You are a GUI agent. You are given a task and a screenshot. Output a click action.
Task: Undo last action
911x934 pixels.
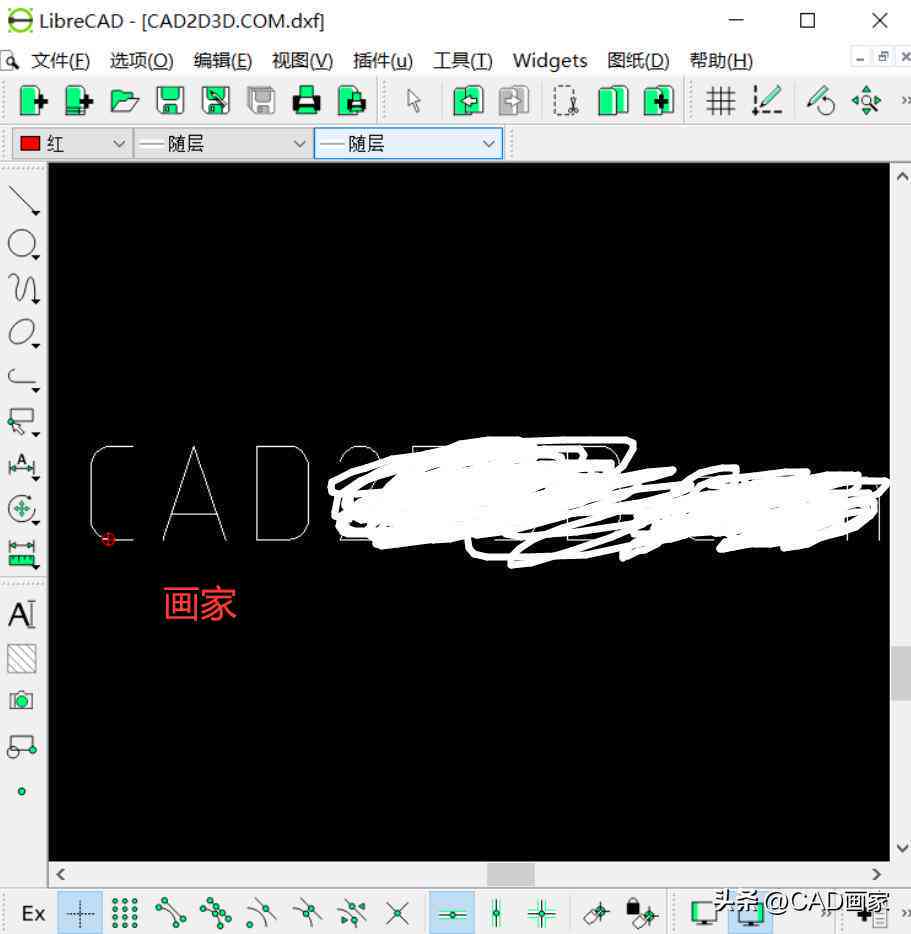(468, 100)
